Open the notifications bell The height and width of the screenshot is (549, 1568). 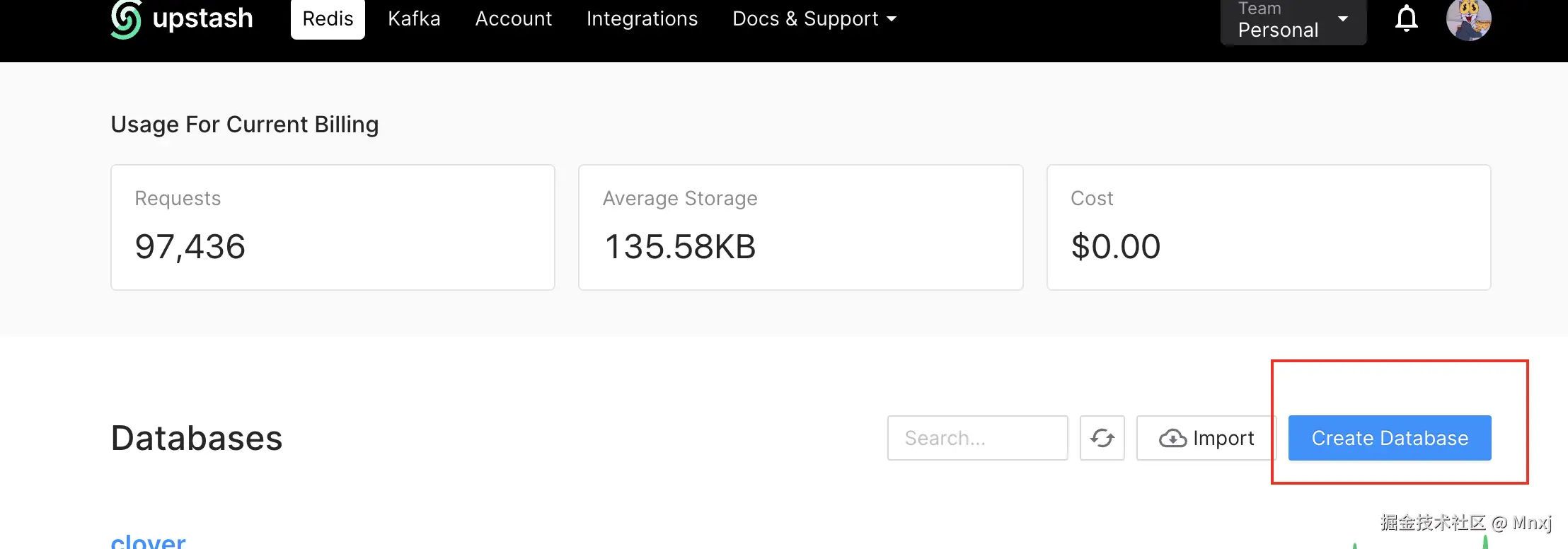1406,19
